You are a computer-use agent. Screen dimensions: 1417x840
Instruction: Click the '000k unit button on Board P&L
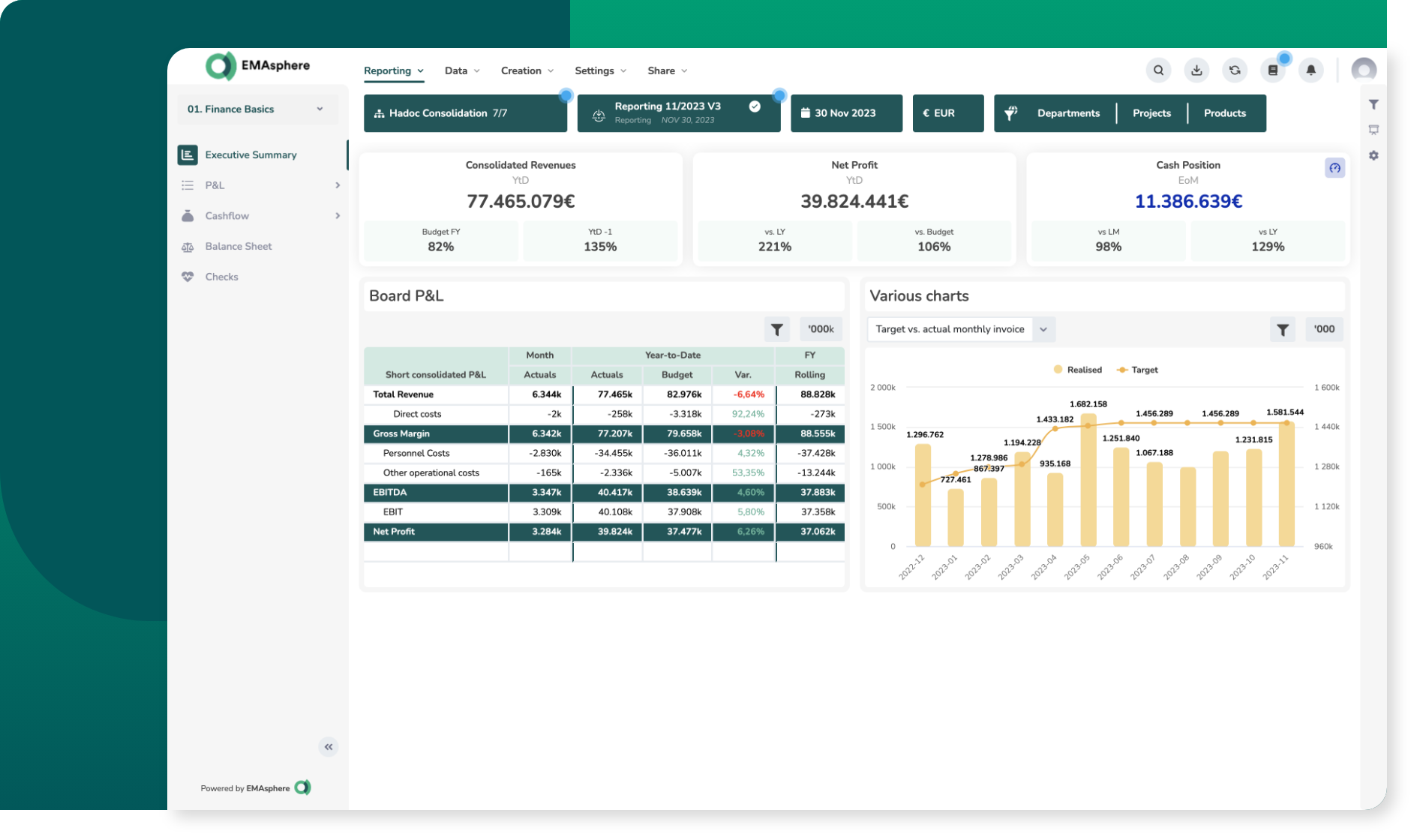click(820, 328)
